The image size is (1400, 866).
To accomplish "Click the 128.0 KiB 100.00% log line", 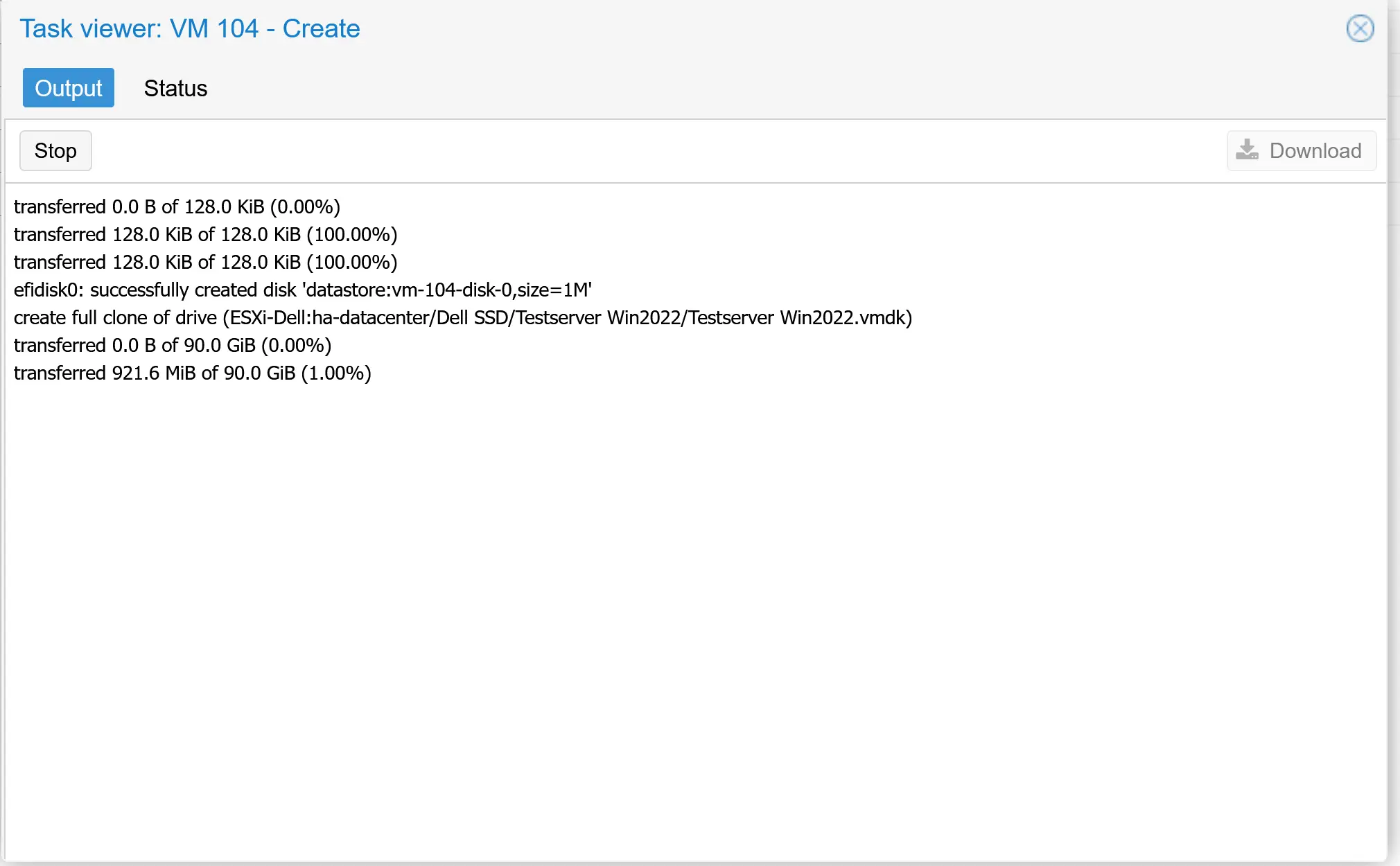I will [205, 234].
